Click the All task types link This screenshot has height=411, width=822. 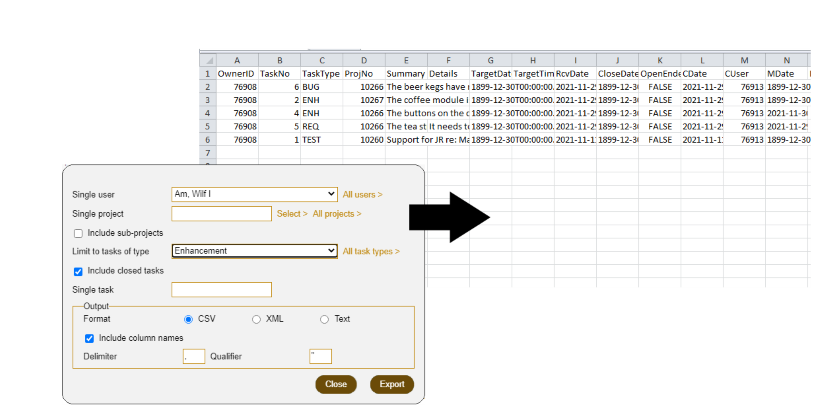pos(371,252)
